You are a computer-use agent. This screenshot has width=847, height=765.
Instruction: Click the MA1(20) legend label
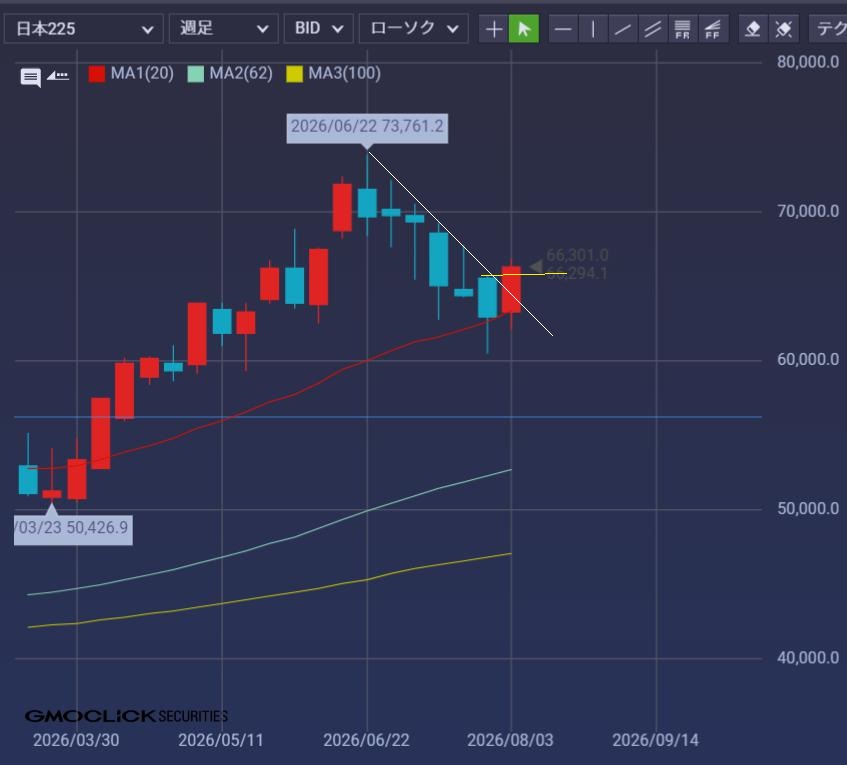point(142,73)
